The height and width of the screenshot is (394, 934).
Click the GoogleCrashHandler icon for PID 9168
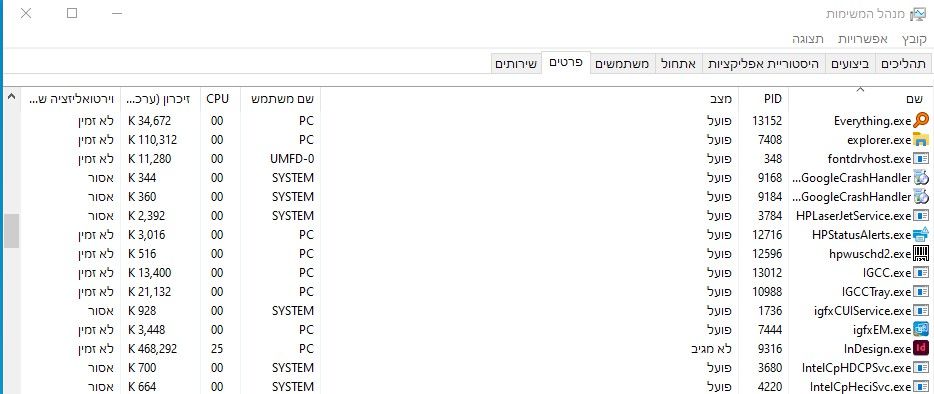pyautogui.click(x=921, y=178)
